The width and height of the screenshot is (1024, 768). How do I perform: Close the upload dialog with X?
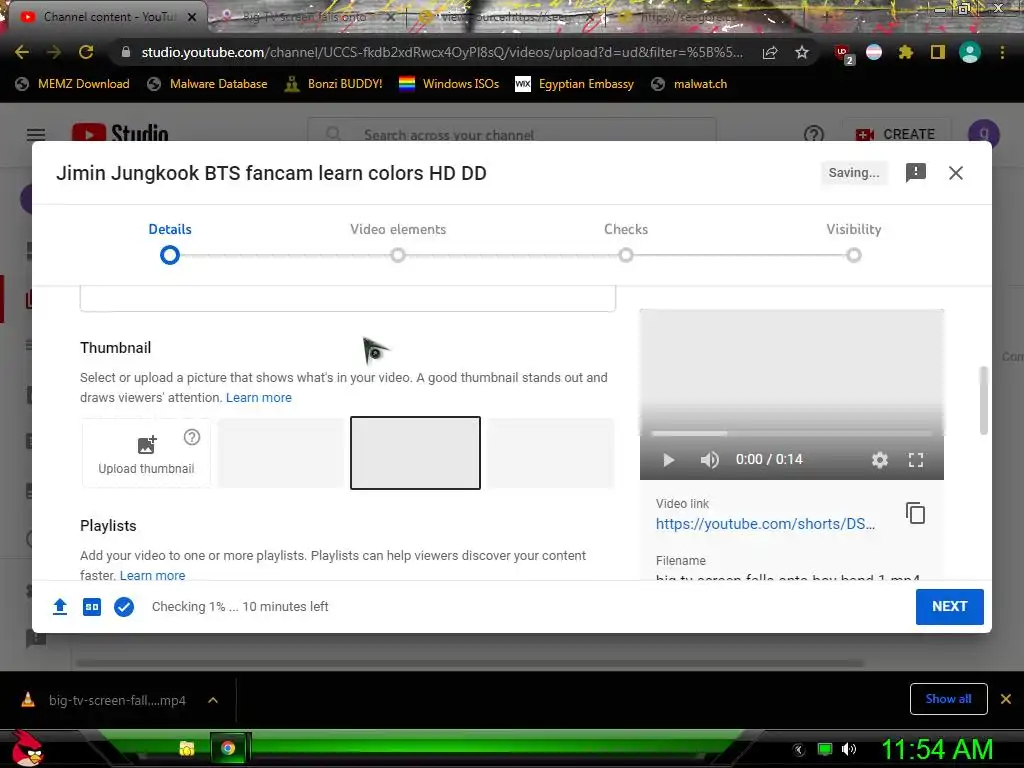(x=955, y=173)
